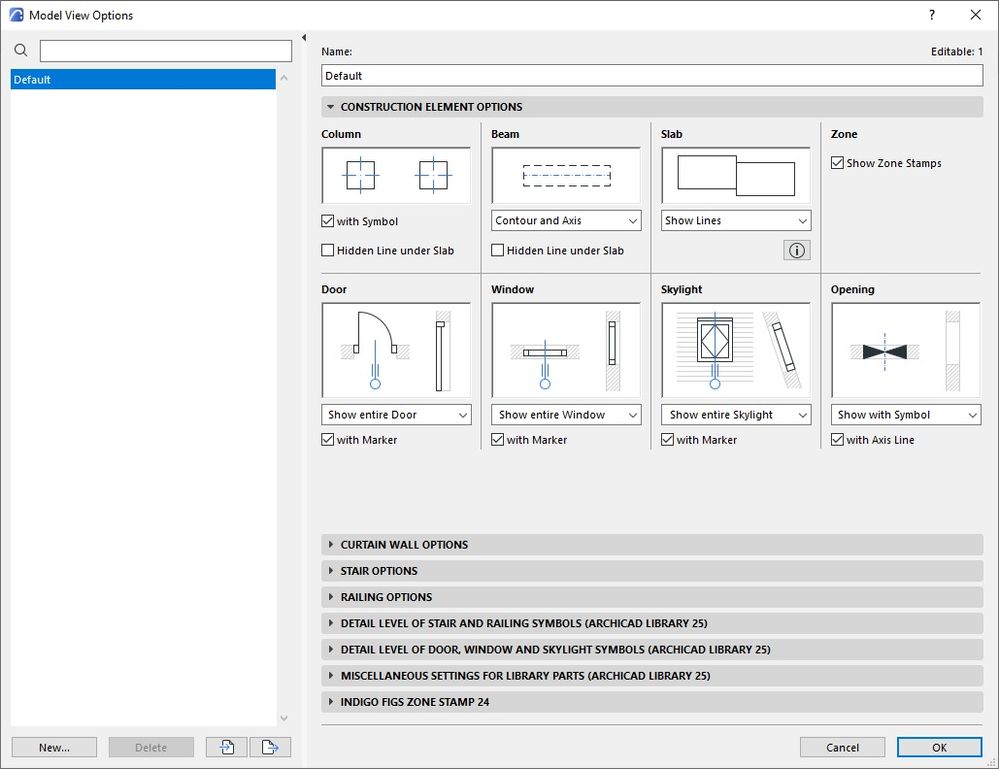
Task: Expand the Curtain Wall Options section
Action: point(404,545)
